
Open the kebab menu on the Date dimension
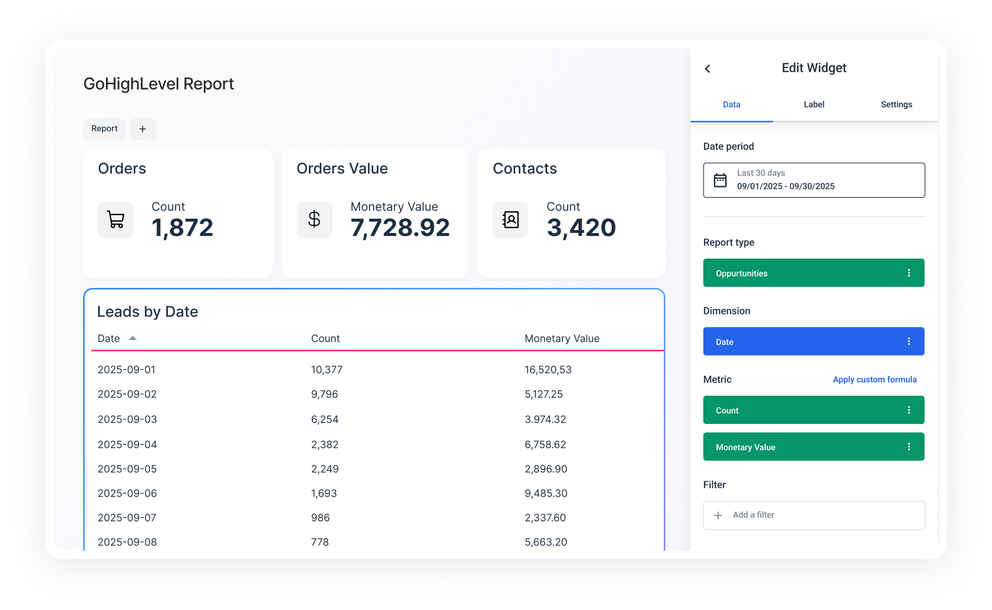[x=911, y=341]
